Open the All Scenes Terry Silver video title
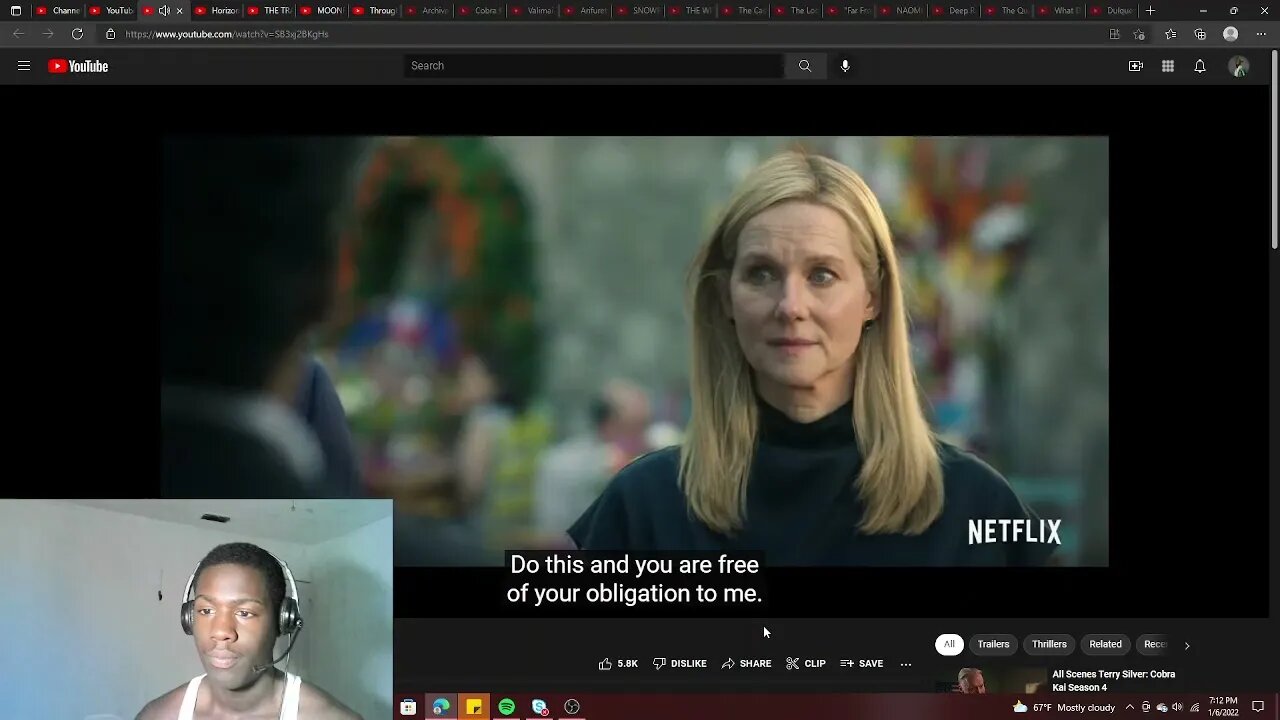 (x=1114, y=681)
